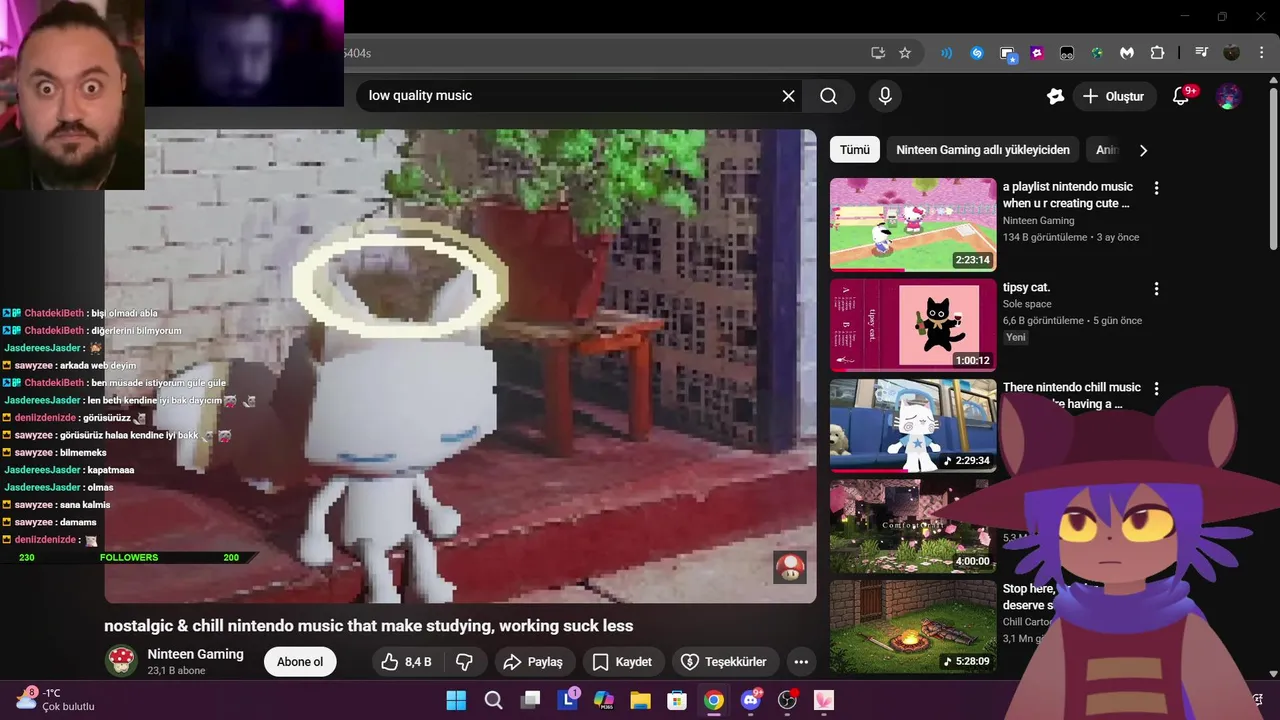
Task: Open options menu for 'tipsy cat.' video
Action: (1157, 289)
